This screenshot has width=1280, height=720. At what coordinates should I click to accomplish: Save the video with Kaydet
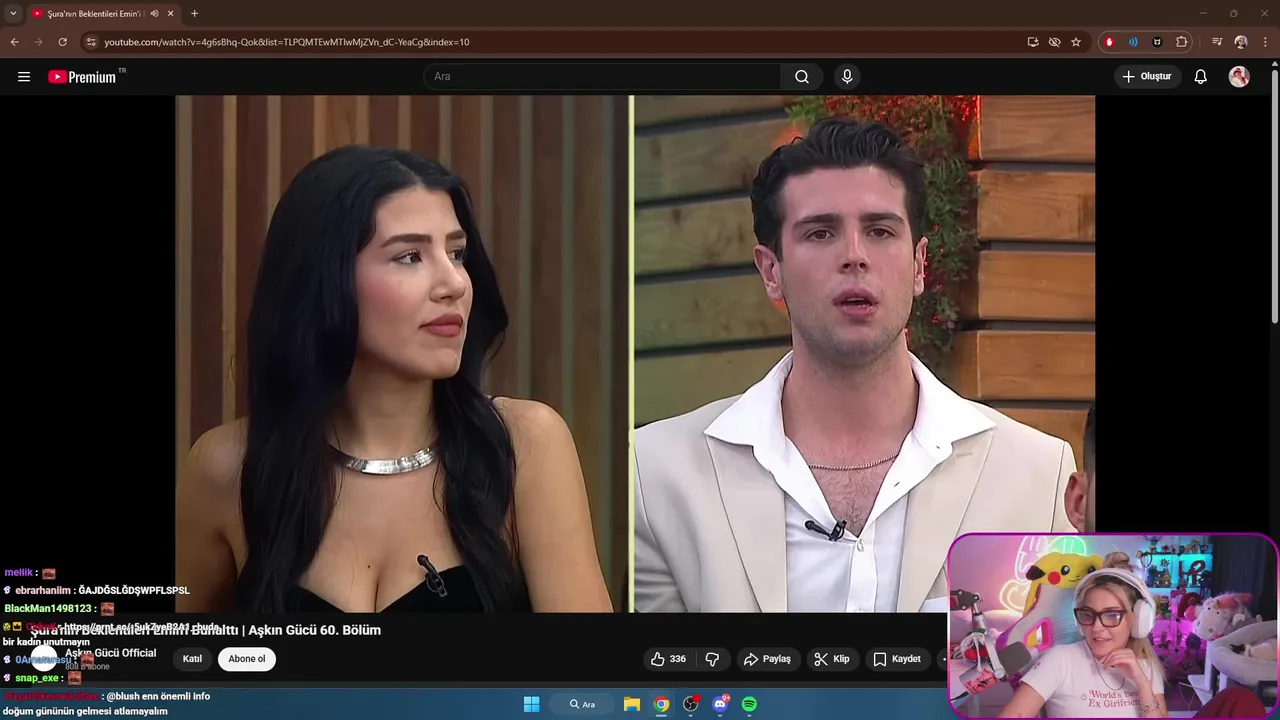(897, 659)
